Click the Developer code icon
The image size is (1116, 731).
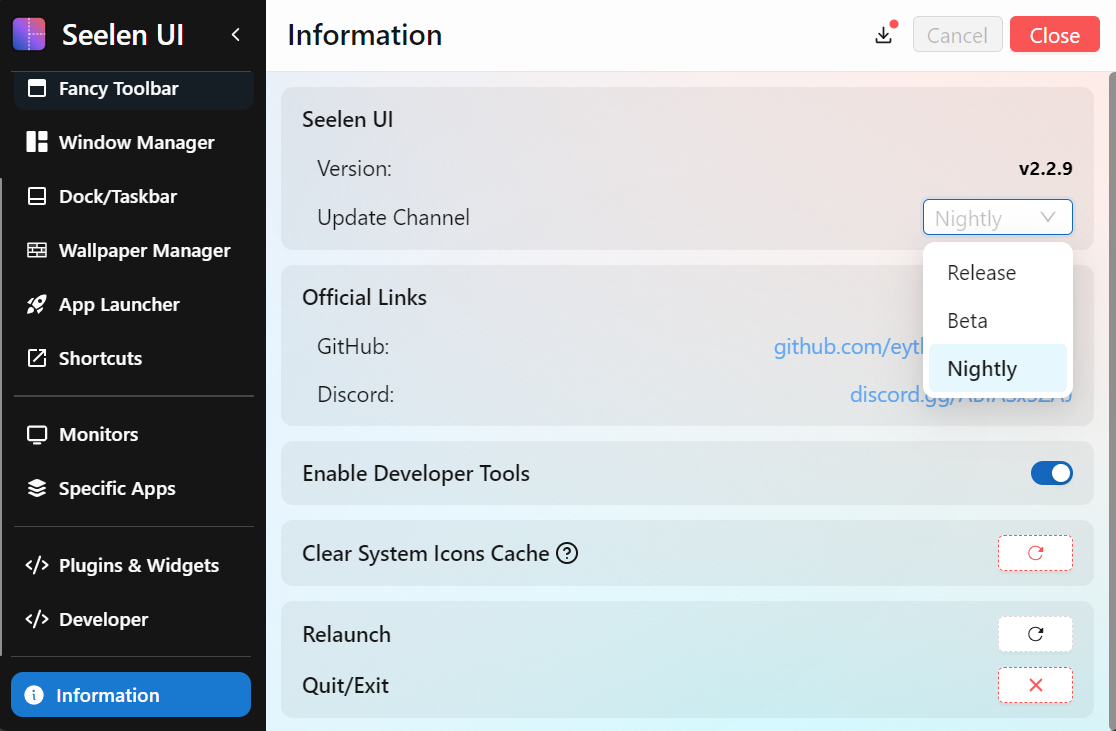coord(36,619)
